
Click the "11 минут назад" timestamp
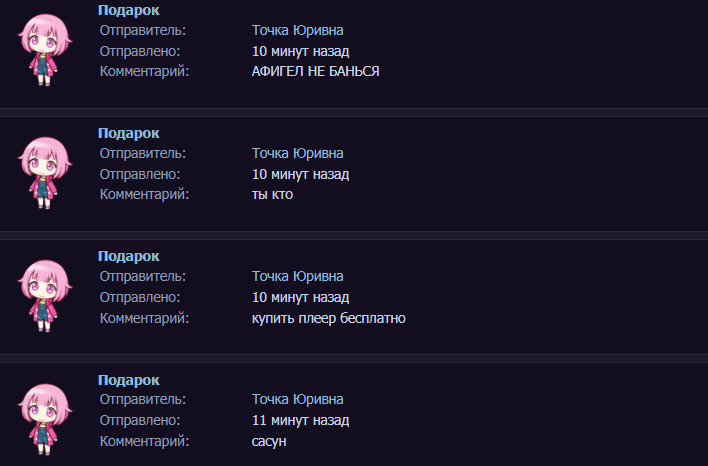300,420
